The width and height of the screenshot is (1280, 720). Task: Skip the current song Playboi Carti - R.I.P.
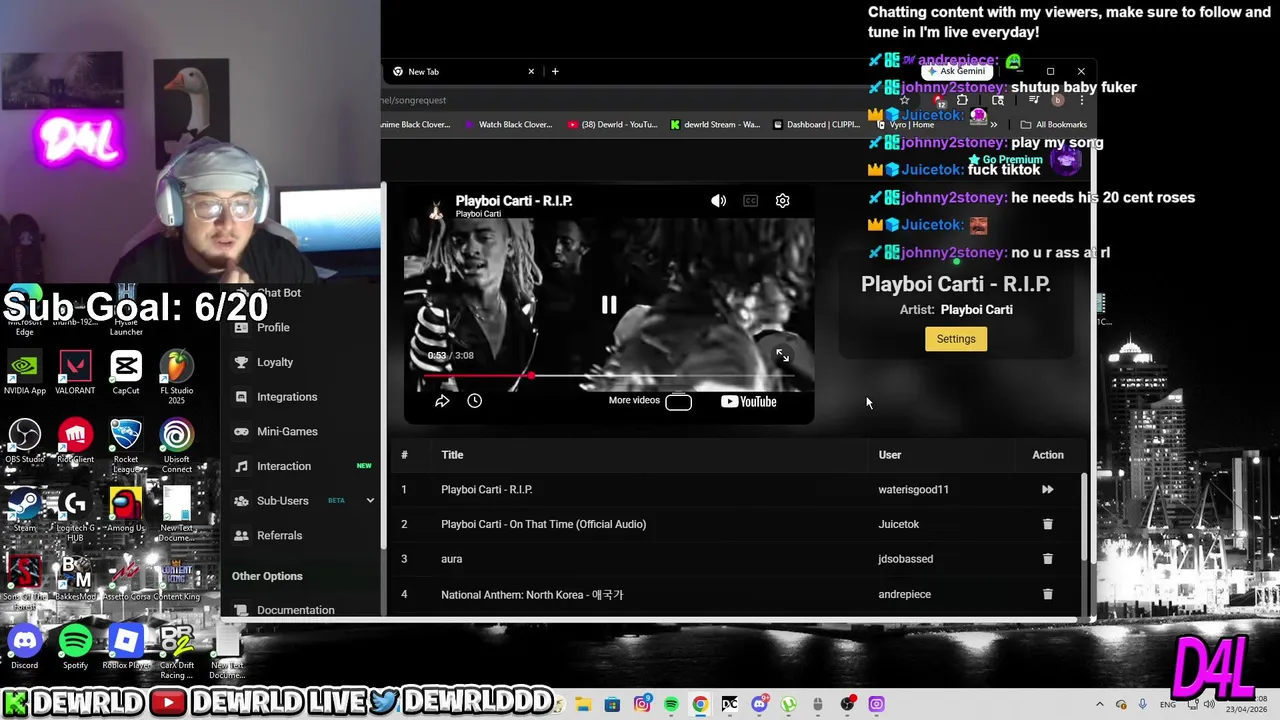coord(1047,489)
